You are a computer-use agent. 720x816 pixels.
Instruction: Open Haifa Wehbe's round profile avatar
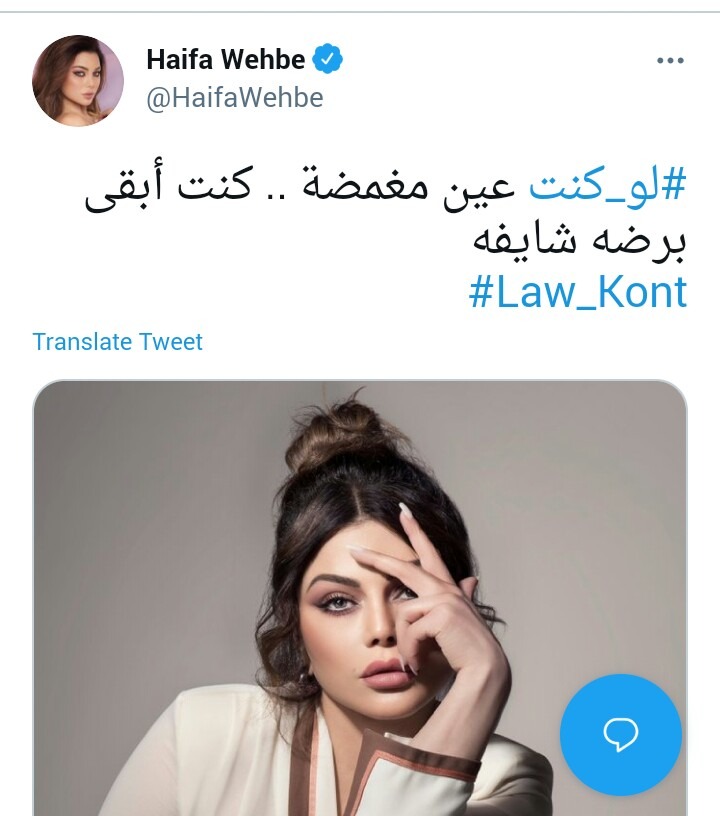[78, 81]
